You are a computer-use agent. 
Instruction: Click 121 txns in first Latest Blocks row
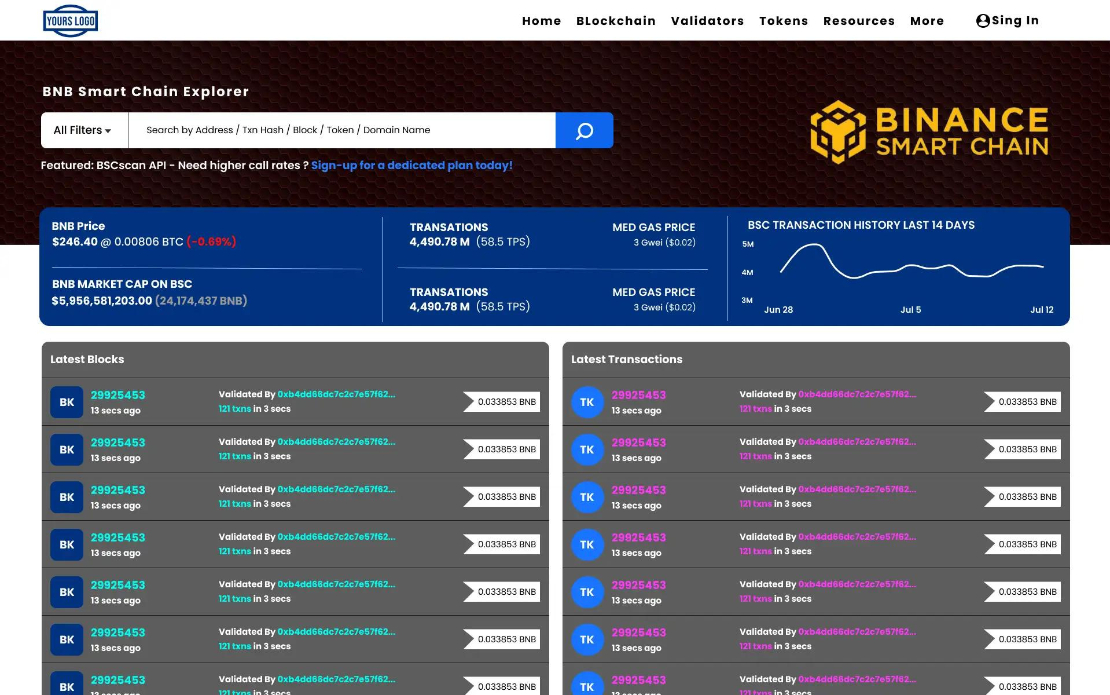click(x=234, y=409)
